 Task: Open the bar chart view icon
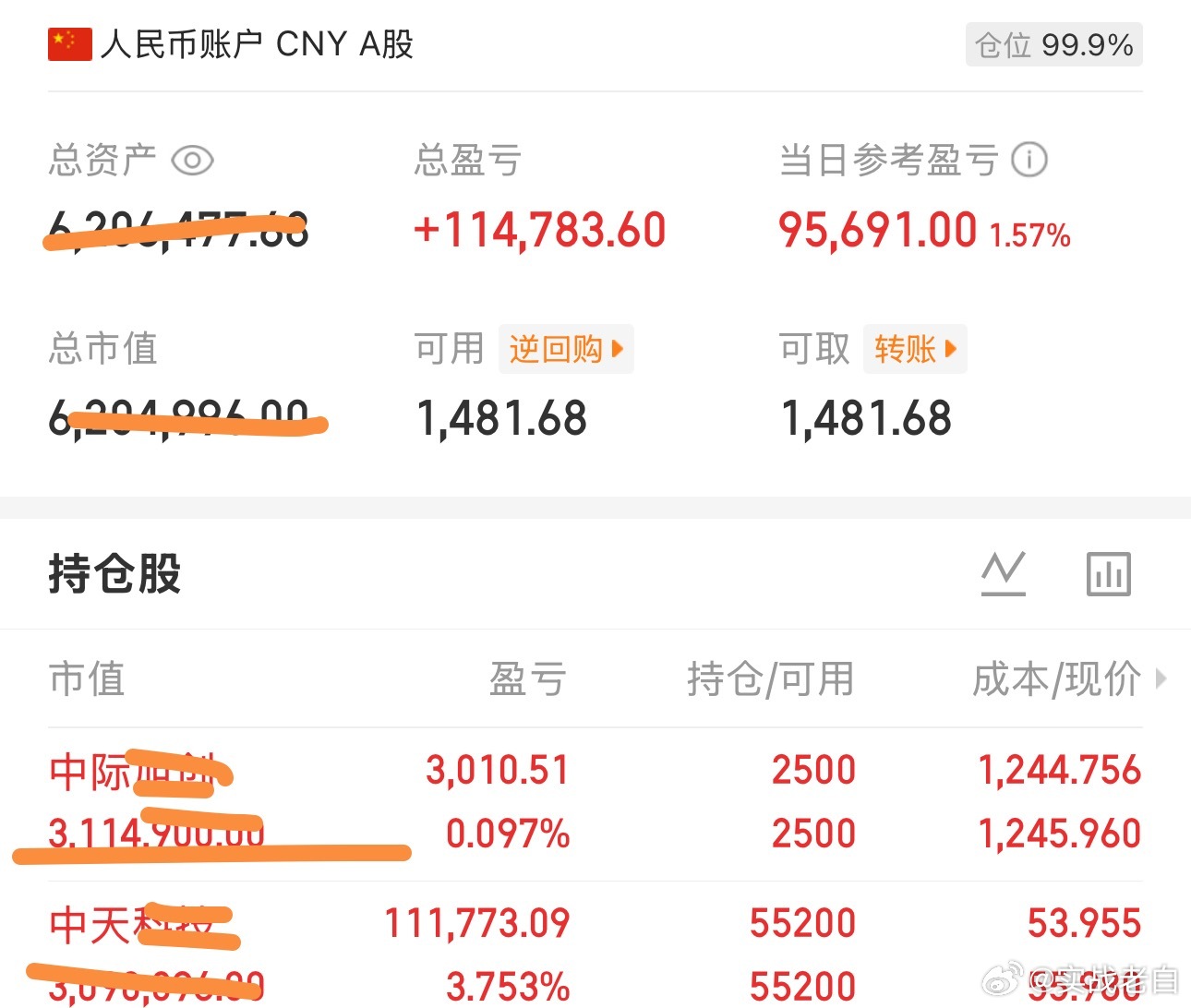pyautogui.click(x=1108, y=573)
